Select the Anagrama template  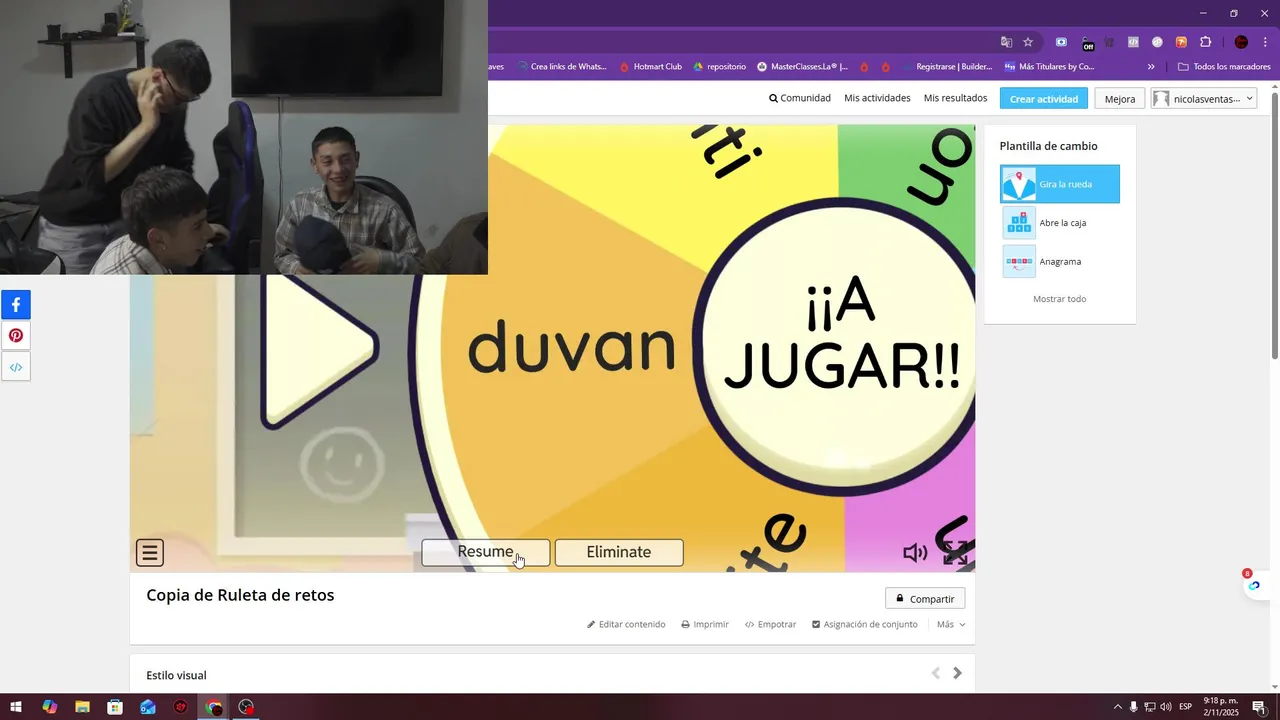1060,262
